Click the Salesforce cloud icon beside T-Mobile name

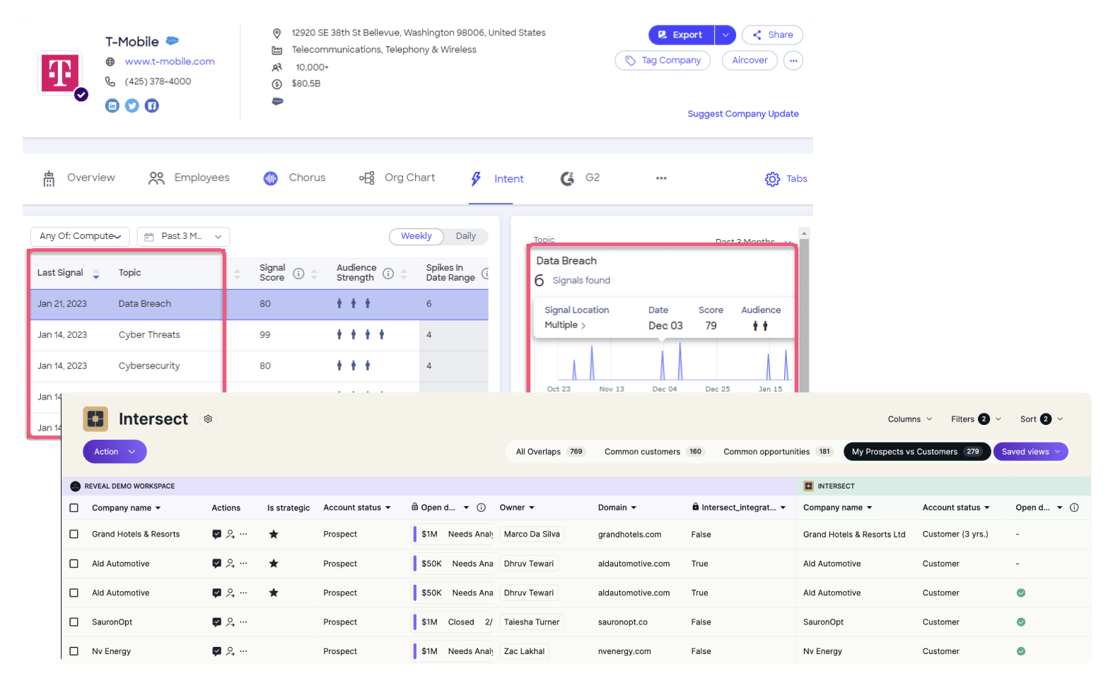(x=172, y=41)
